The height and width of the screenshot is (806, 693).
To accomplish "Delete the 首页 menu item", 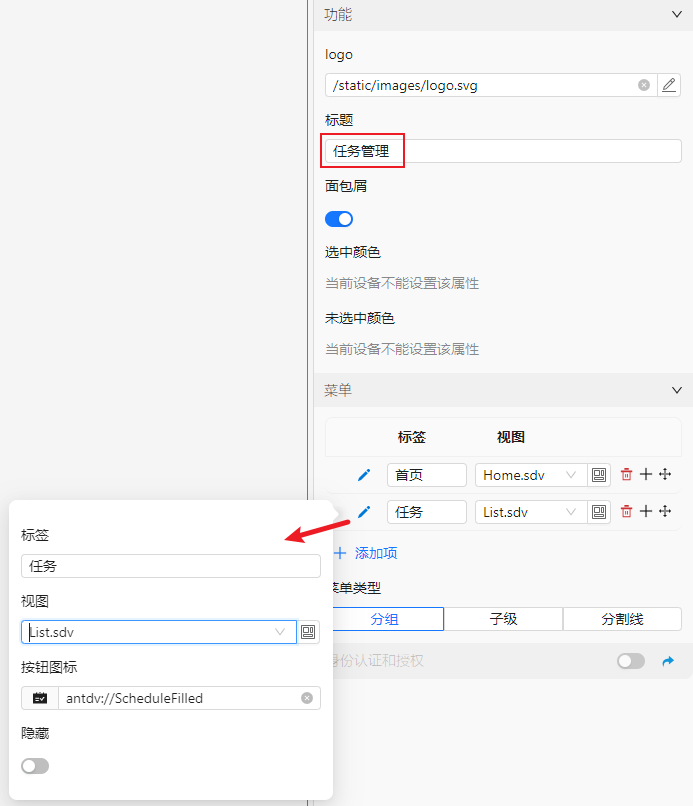I will [x=627, y=475].
